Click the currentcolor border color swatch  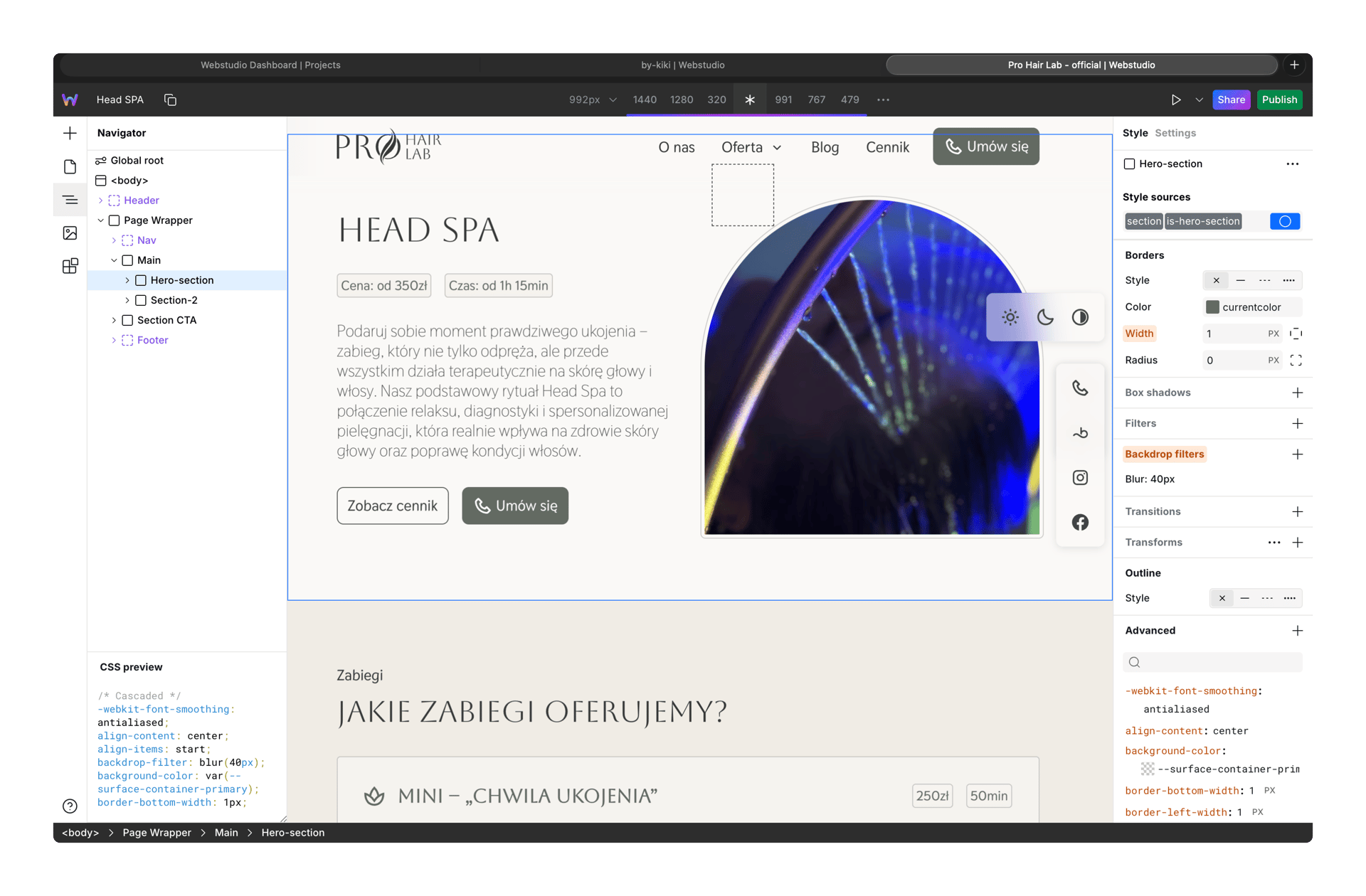[x=1212, y=307]
